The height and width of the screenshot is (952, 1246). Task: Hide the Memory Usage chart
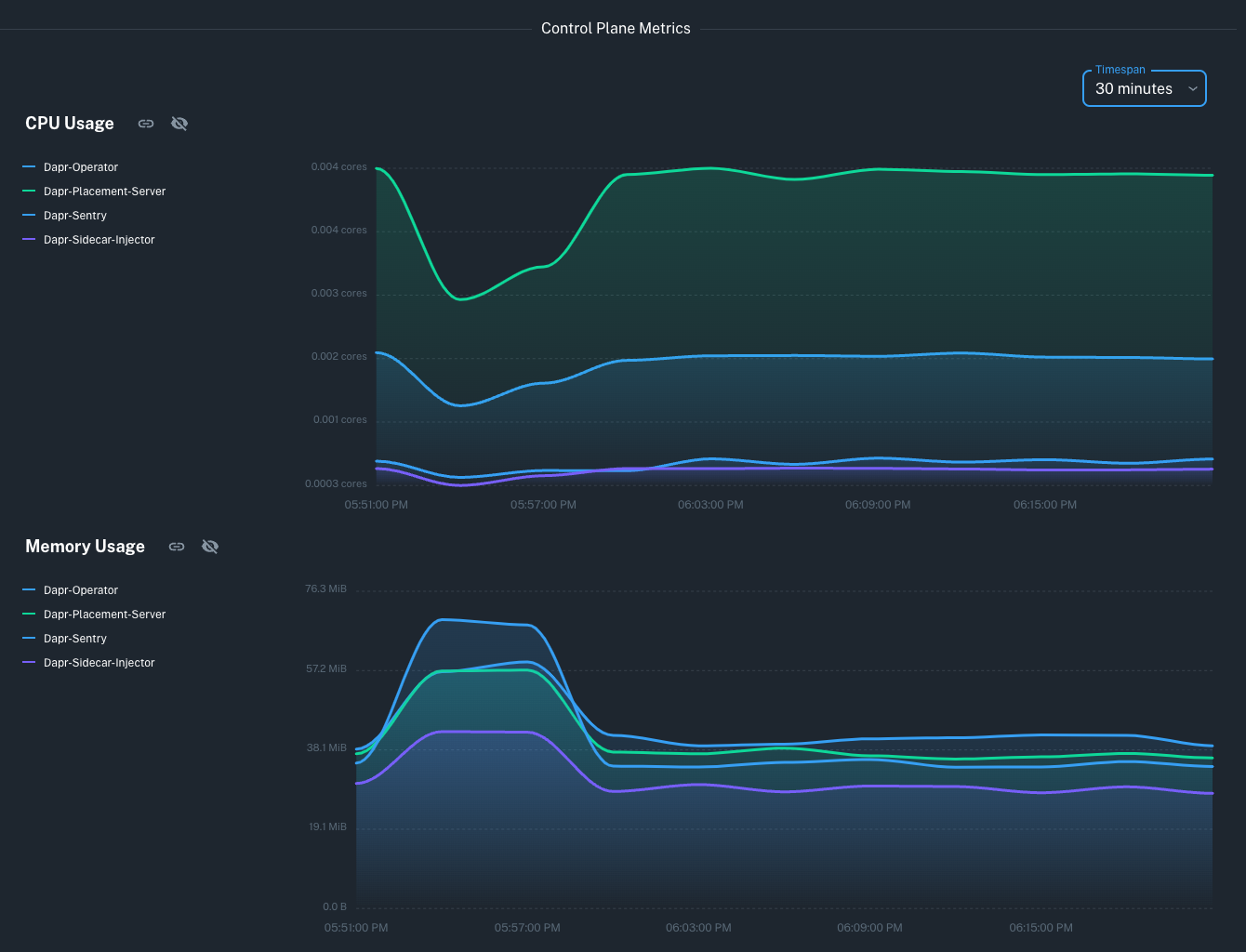click(x=210, y=547)
